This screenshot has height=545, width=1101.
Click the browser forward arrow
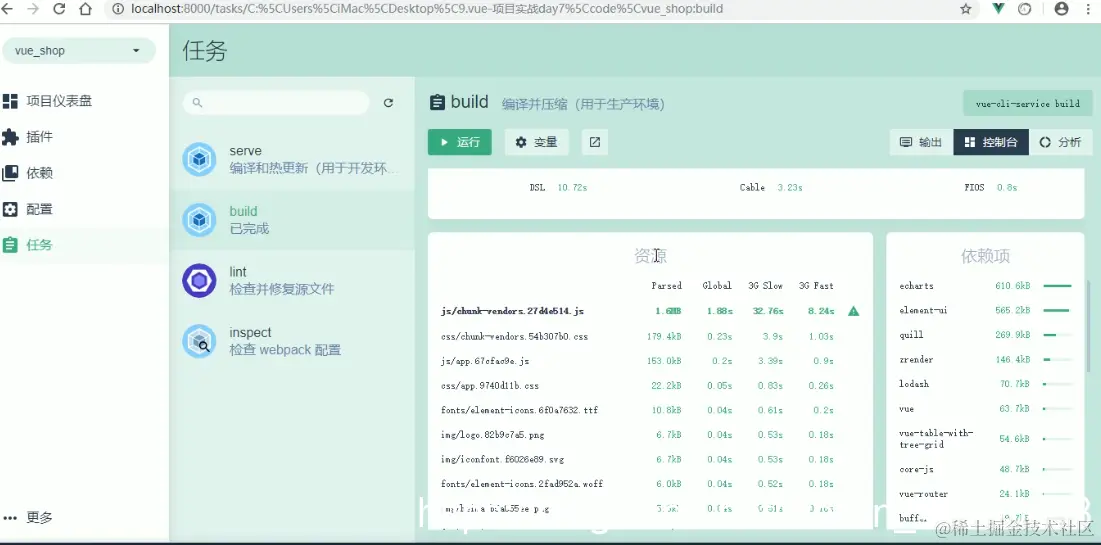32,9
